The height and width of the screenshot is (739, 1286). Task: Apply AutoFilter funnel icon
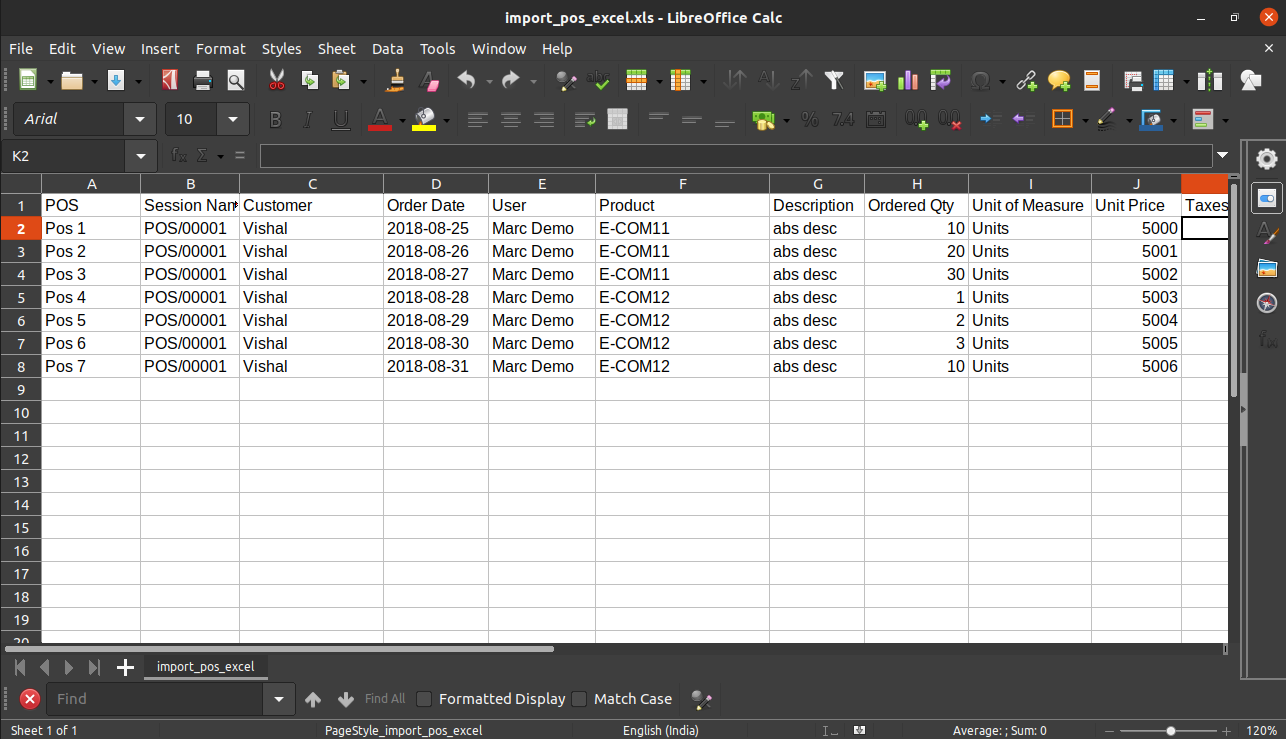[x=833, y=81]
